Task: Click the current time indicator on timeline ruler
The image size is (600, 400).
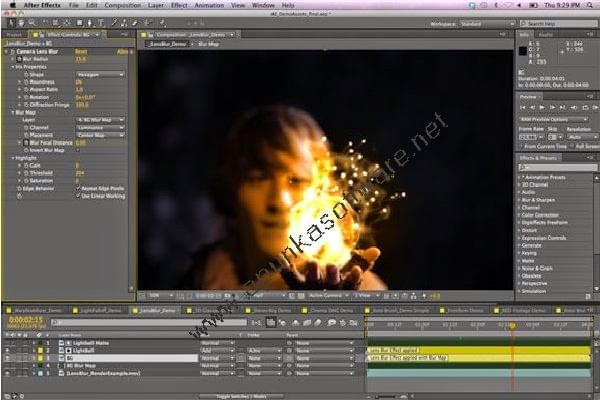Action: point(512,325)
